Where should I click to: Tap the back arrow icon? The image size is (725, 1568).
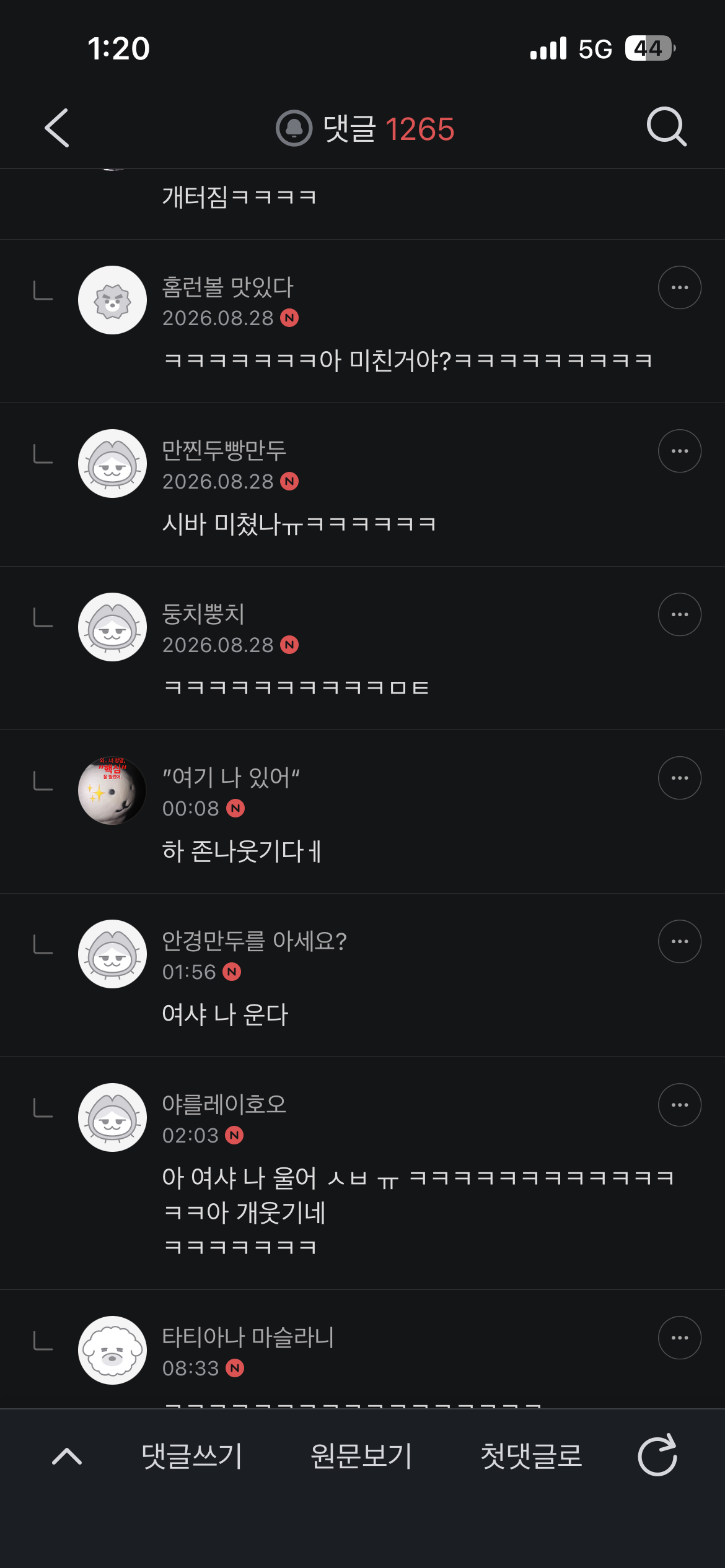tap(57, 128)
